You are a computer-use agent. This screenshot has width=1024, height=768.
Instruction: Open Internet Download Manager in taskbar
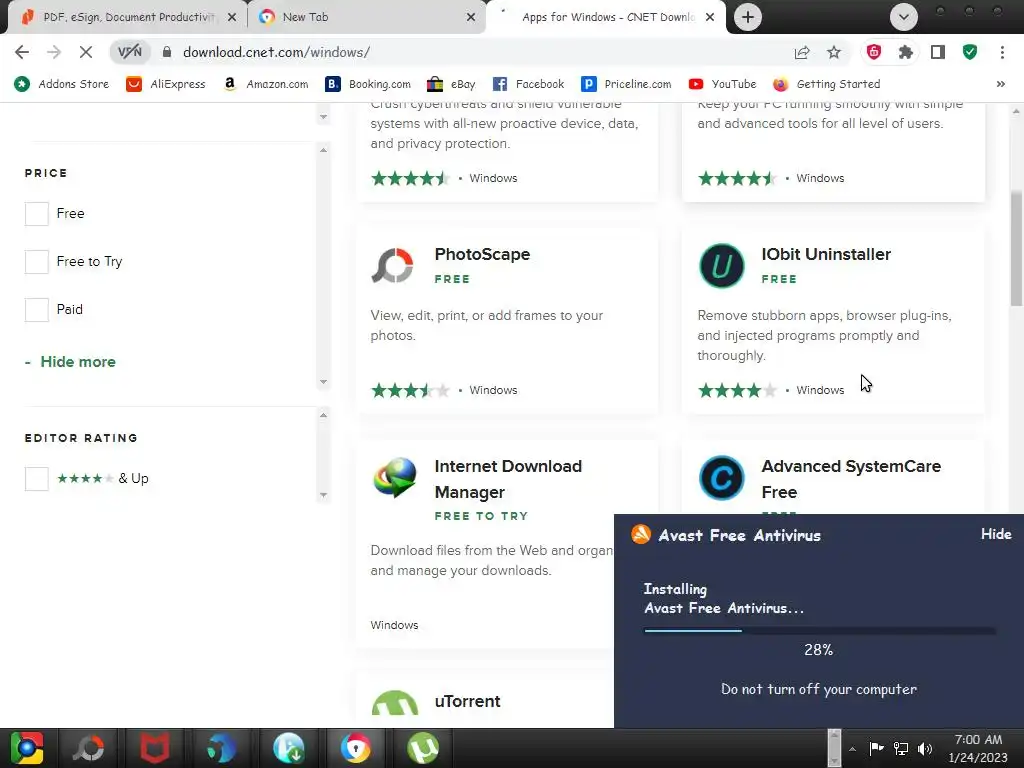click(289, 748)
